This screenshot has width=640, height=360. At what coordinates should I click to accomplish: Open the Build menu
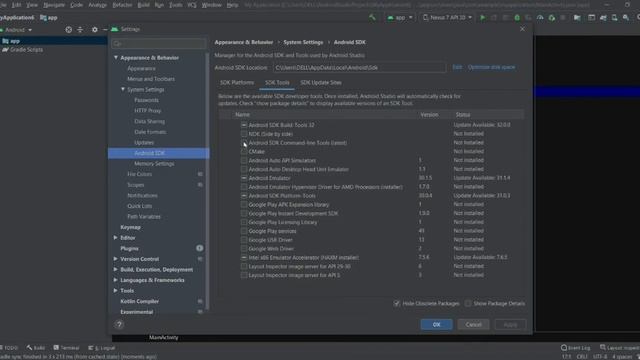coord(143,5)
